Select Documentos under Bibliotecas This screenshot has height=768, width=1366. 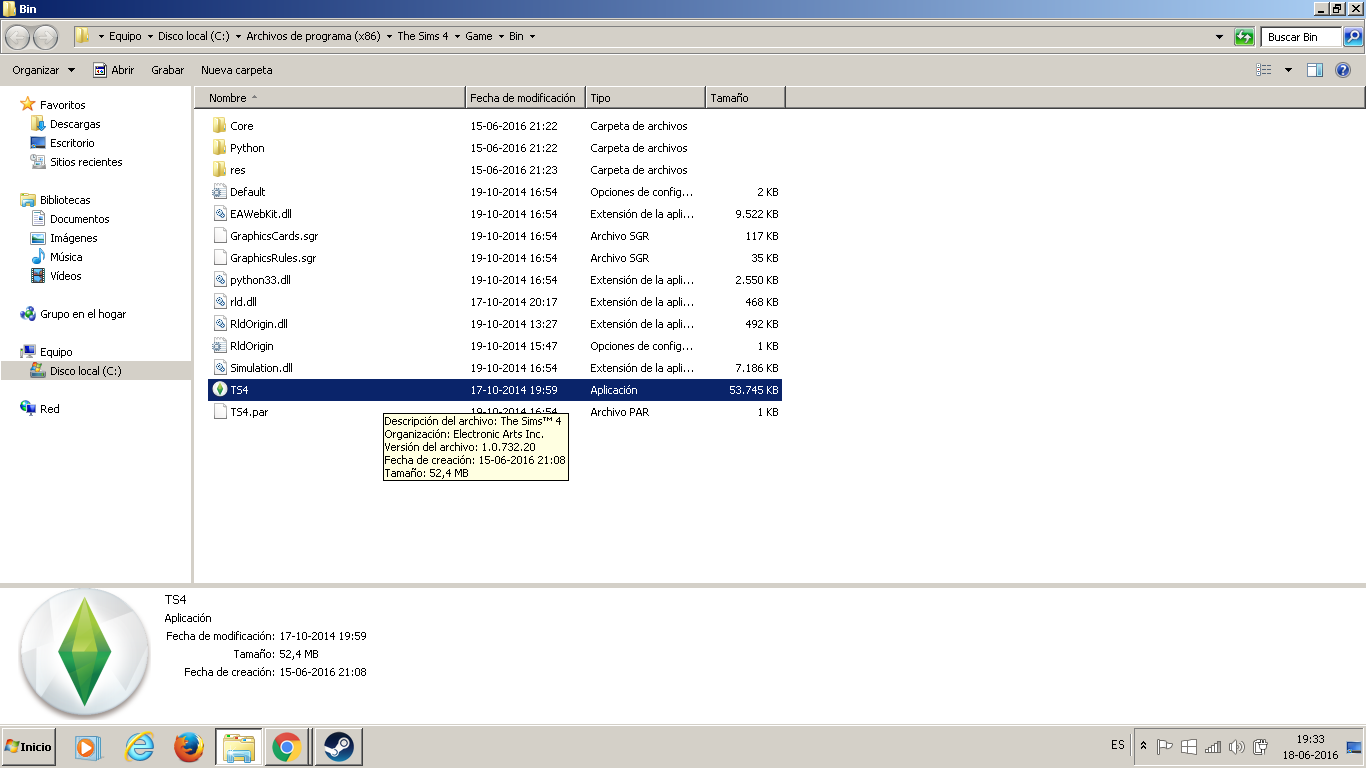pos(79,219)
